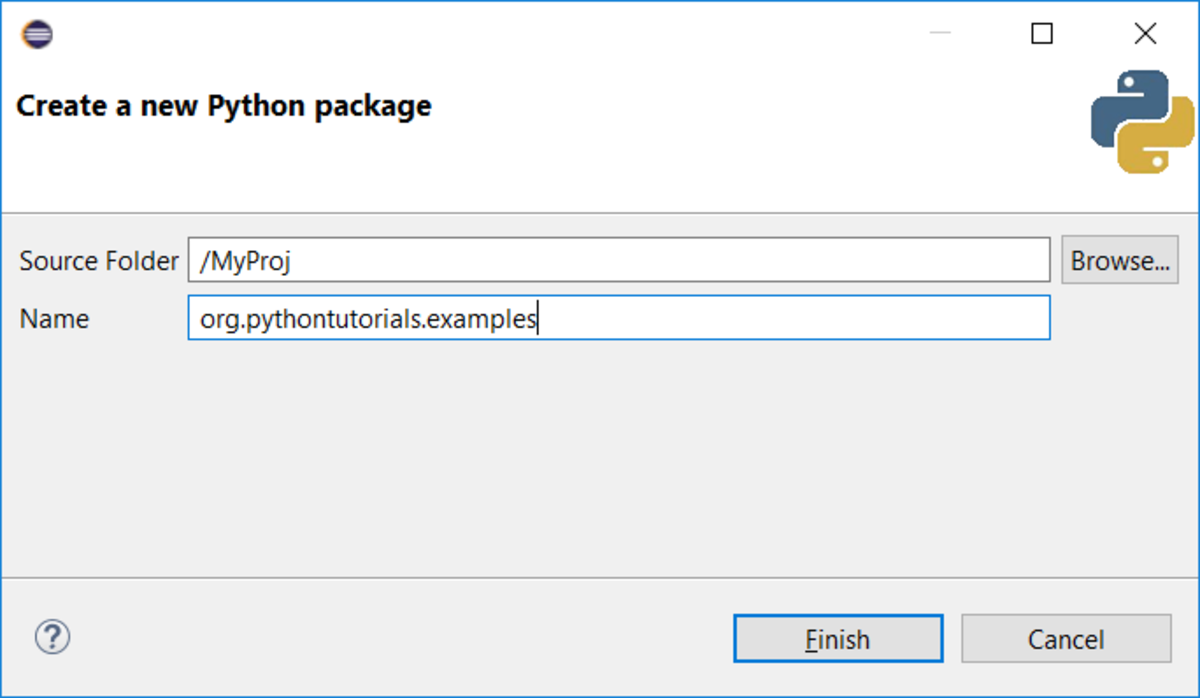Click the Python logo in the banner

pyautogui.click(x=1143, y=121)
